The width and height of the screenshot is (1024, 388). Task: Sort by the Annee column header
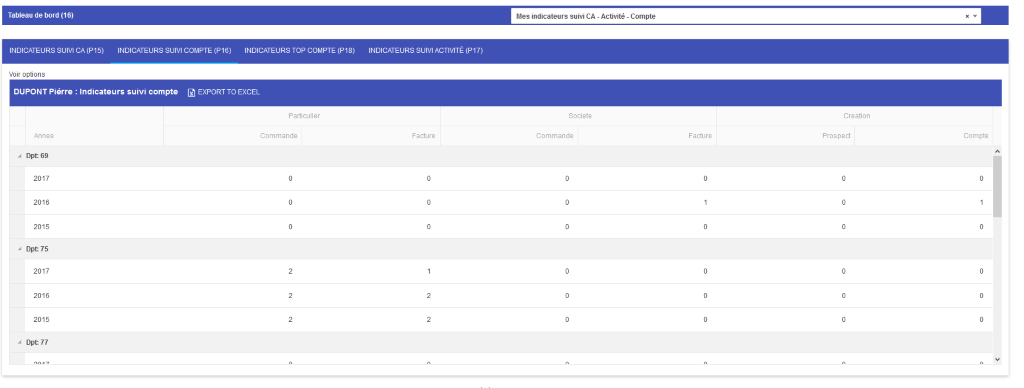pyautogui.click(x=44, y=136)
